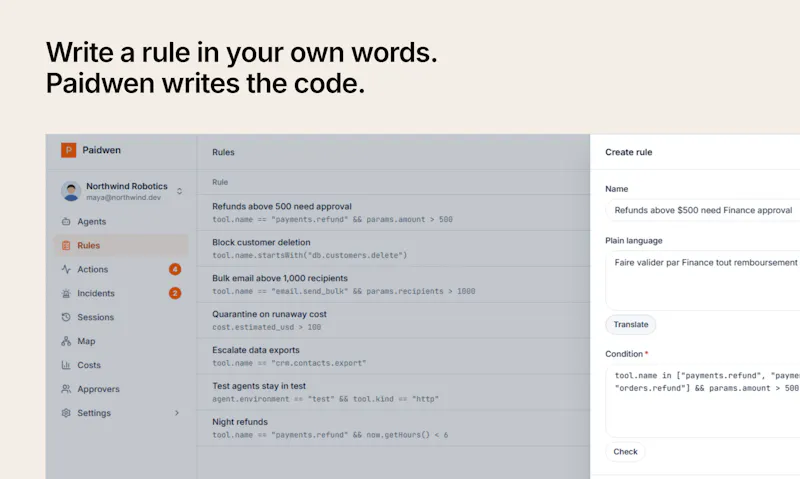Image resolution: width=800 pixels, height=479 pixels.
Task: Click the crm.contacts.export condition code
Action: pyautogui.click(x=289, y=363)
